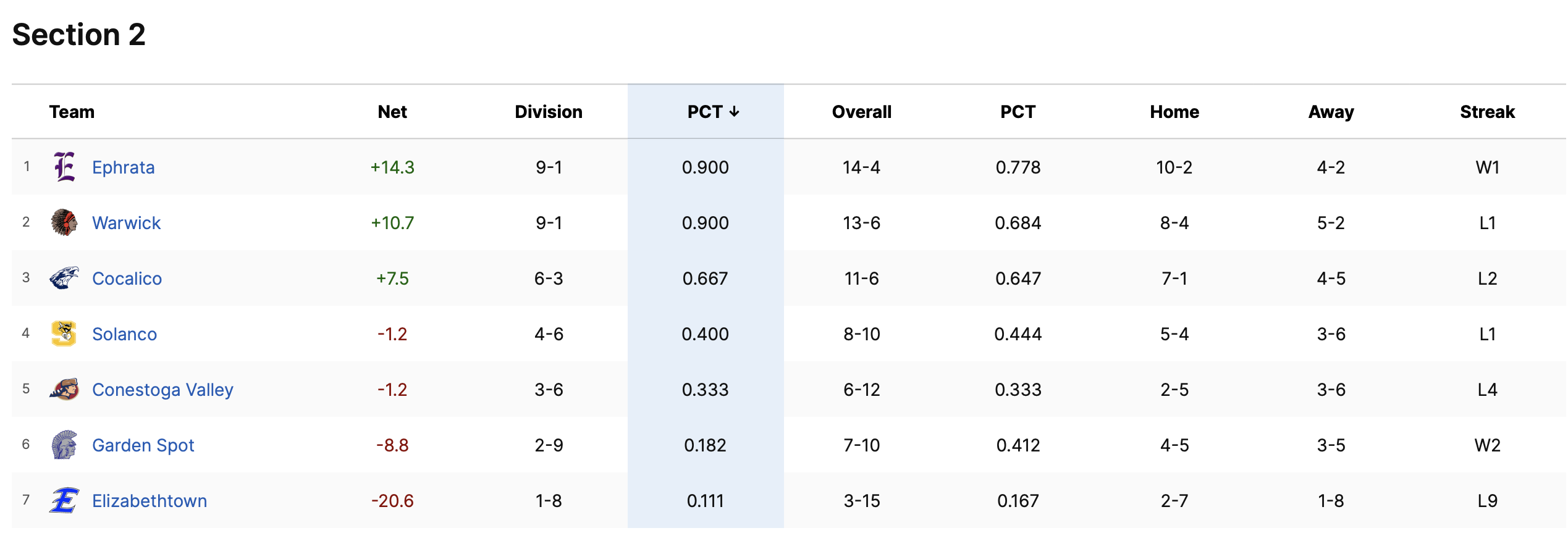
Task: Open the Elizabethtown team link
Action: [150, 501]
